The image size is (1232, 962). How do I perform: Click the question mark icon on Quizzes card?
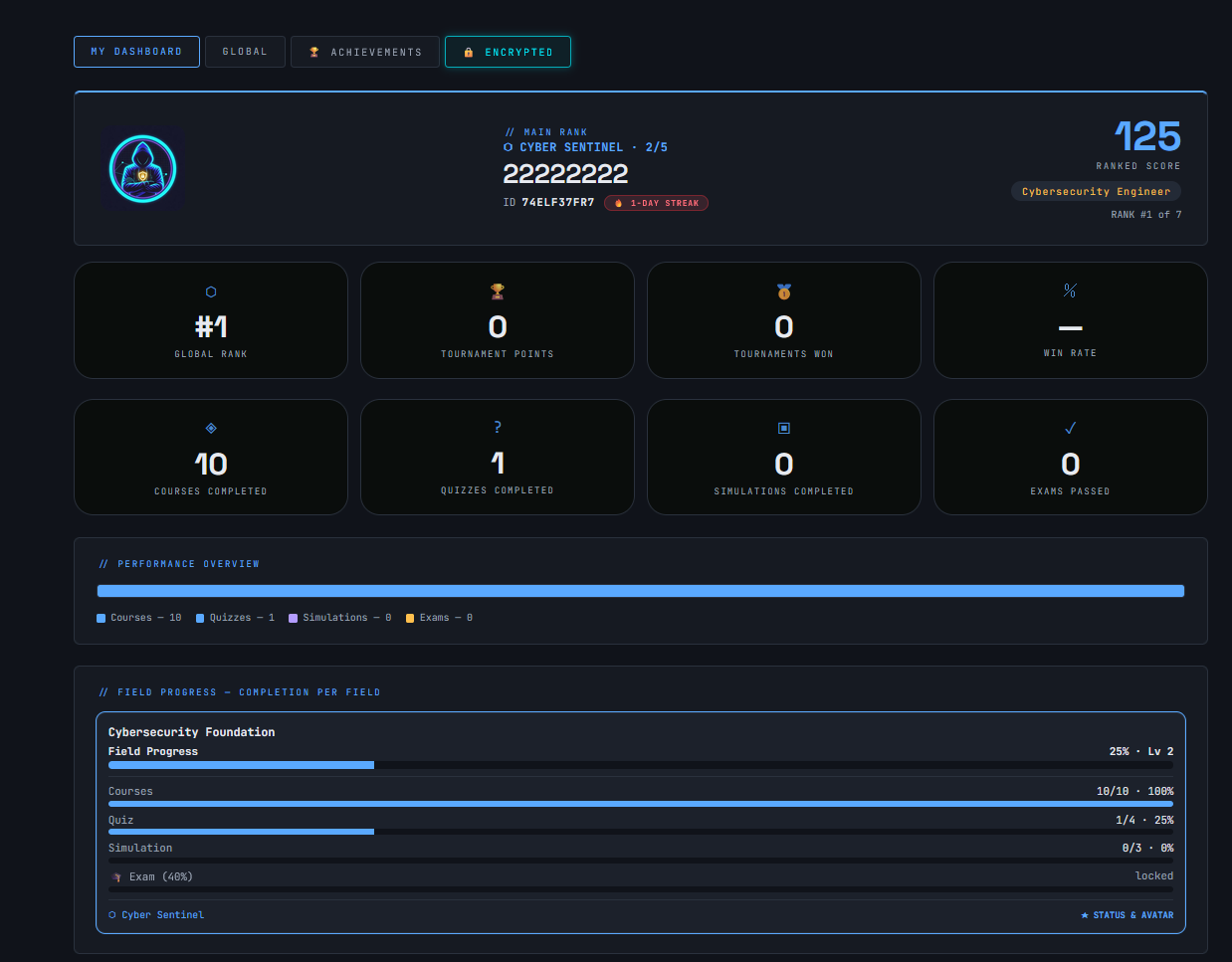(x=498, y=427)
